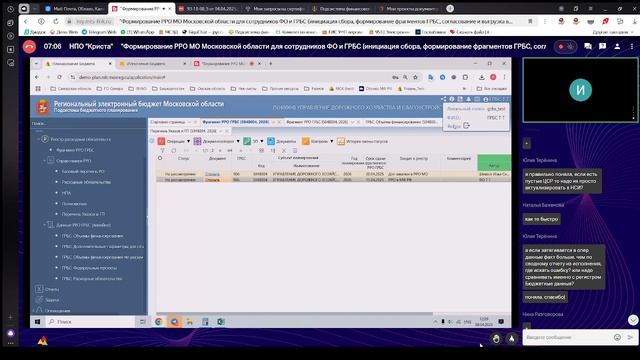Screen dimensions: 640x360
Task: Toggle the select-all circle in table header
Action: [x=160, y=158]
